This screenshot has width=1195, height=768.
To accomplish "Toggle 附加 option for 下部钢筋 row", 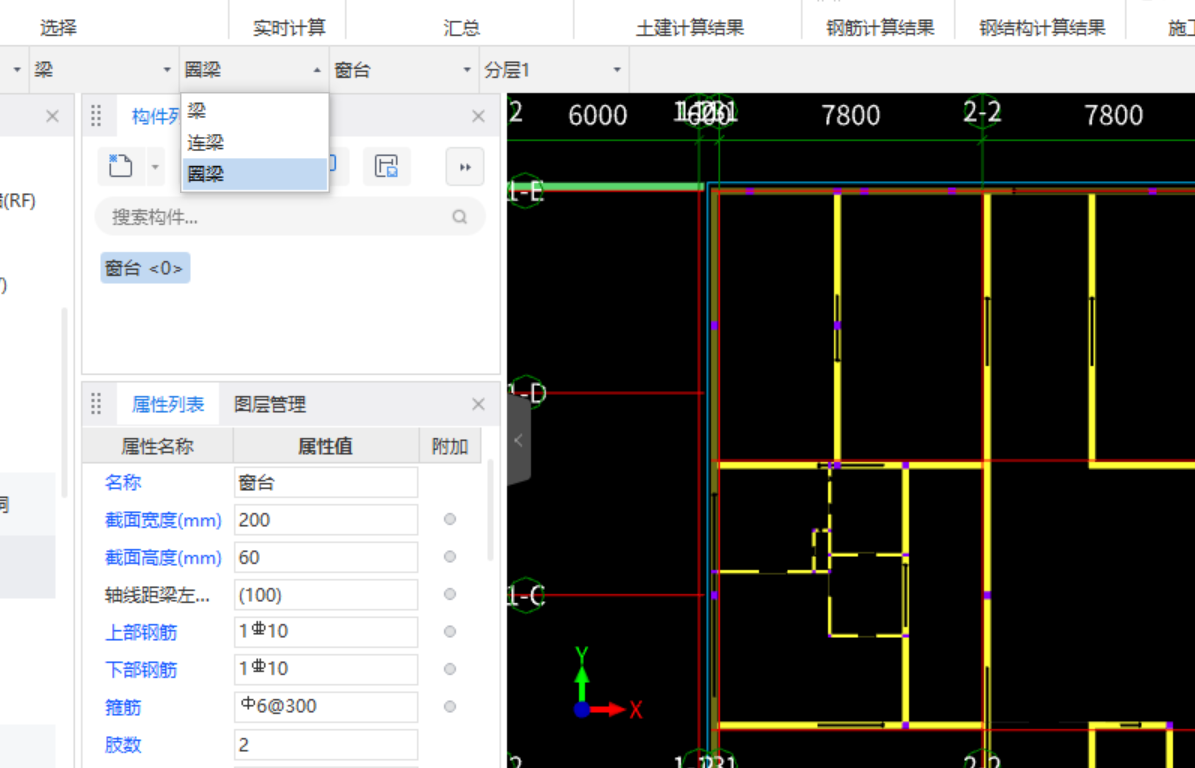I will click(450, 669).
